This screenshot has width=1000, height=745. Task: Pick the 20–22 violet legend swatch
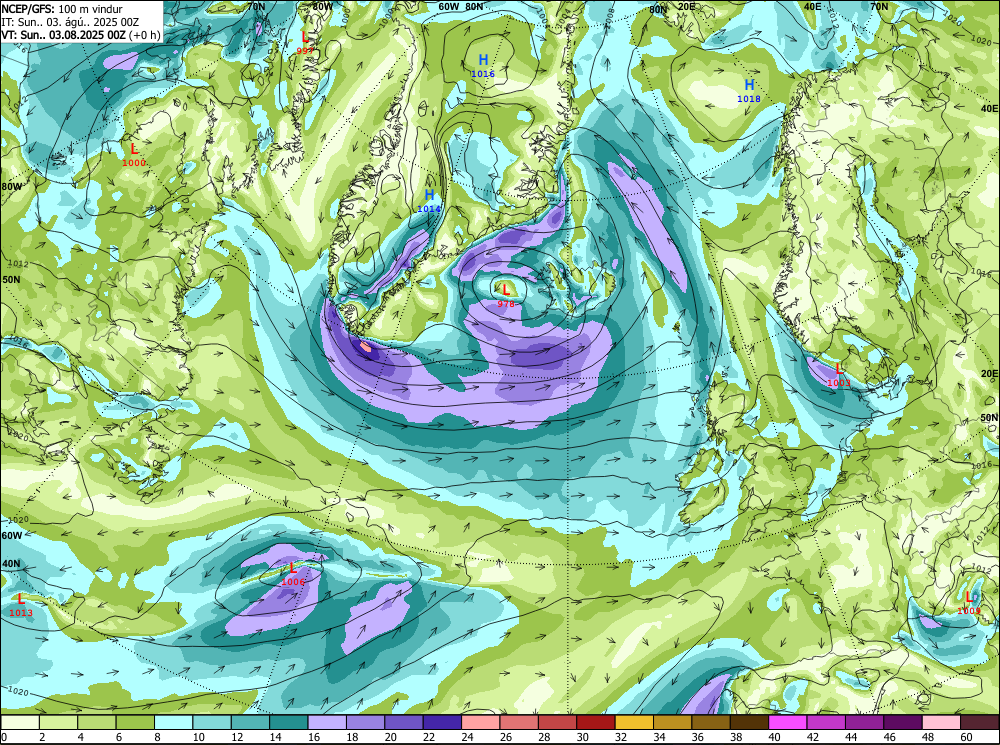click(x=404, y=722)
